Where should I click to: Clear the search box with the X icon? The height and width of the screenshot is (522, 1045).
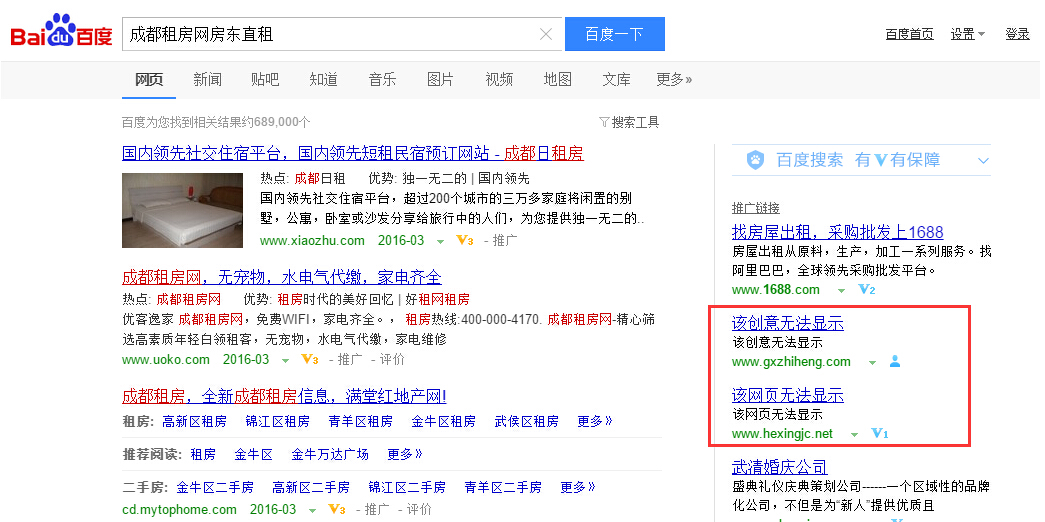point(546,34)
